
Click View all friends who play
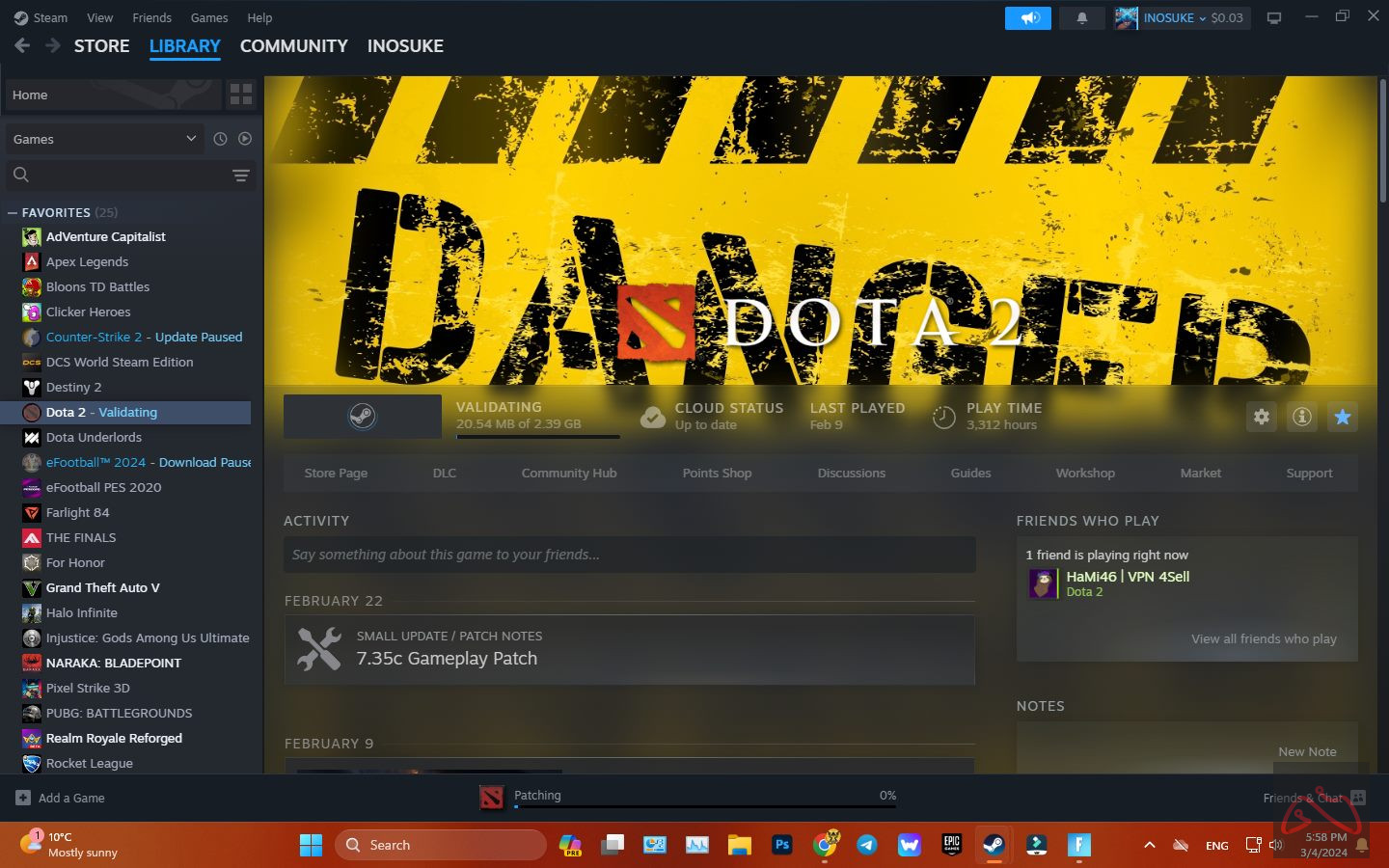click(1264, 638)
